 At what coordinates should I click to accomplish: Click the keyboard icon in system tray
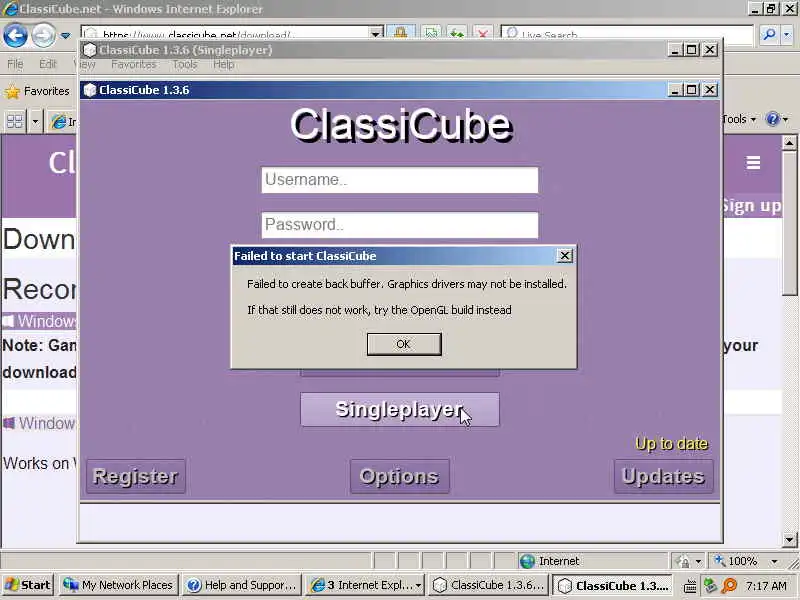[690, 586]
